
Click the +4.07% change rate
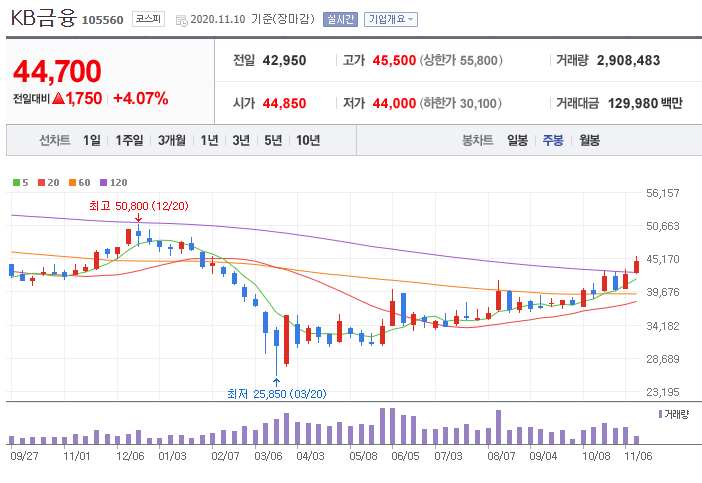141,98
